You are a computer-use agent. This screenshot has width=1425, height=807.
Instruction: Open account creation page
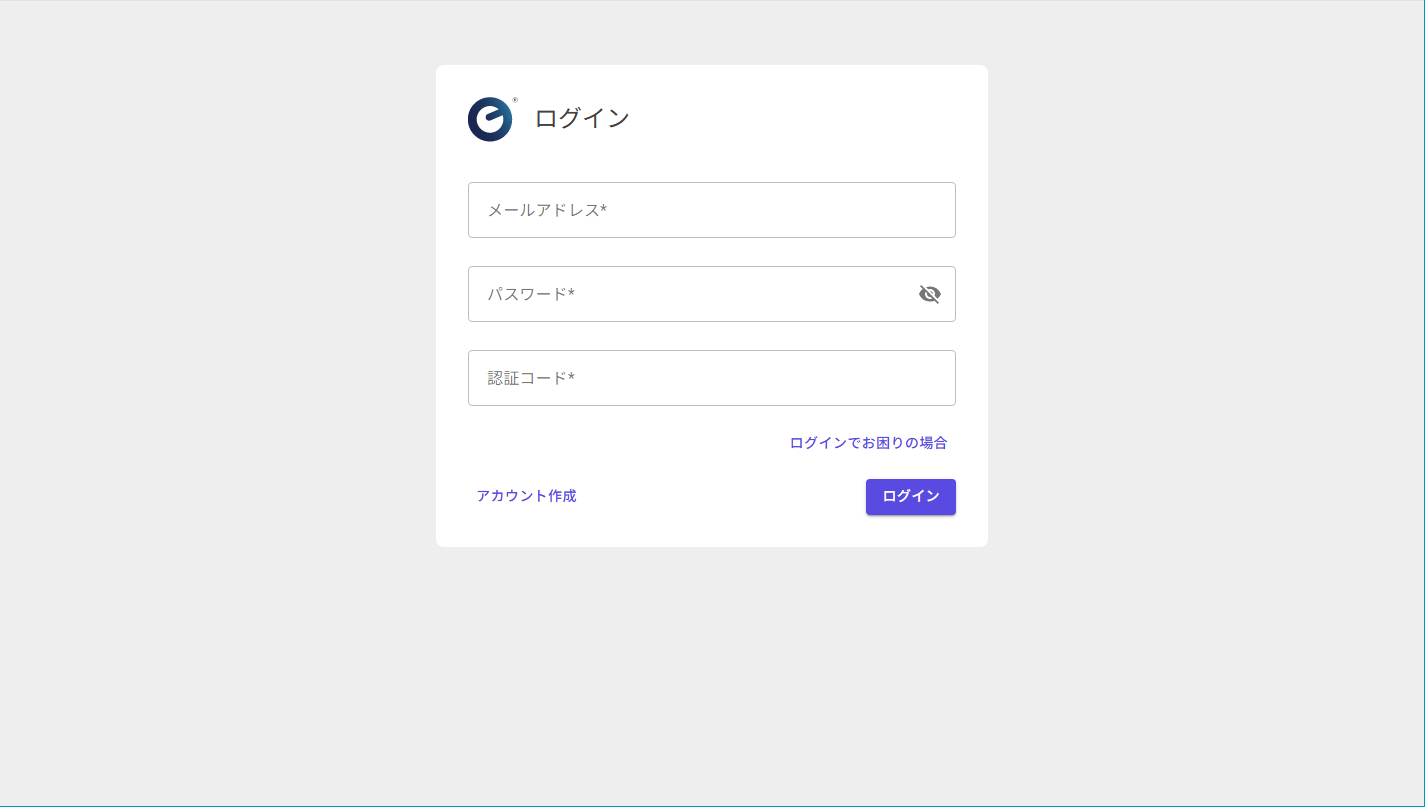[x=526, y=496]
